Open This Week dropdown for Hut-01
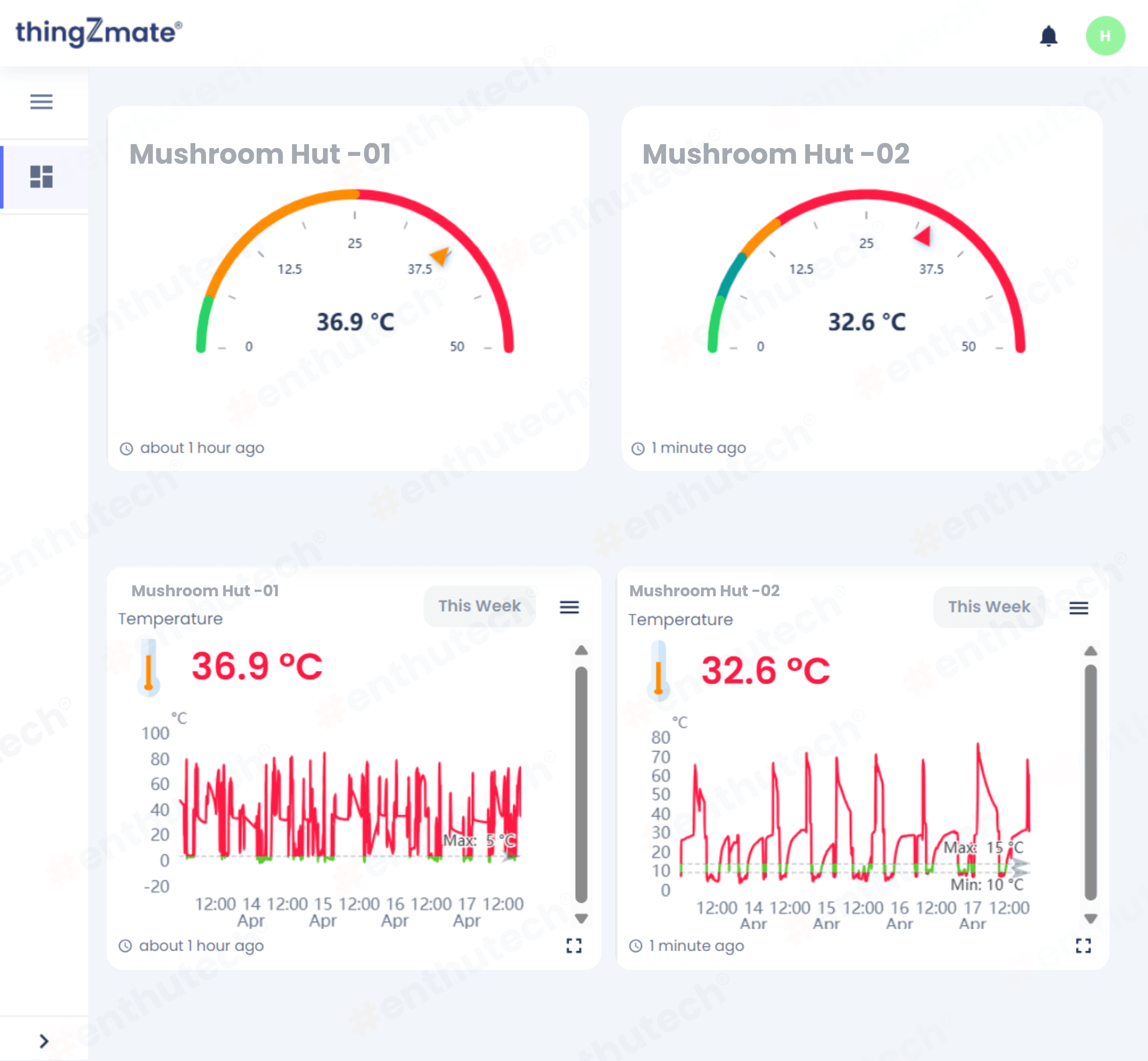The width and height of the screenshot is (1148, 1061). [x=479, y=606]
